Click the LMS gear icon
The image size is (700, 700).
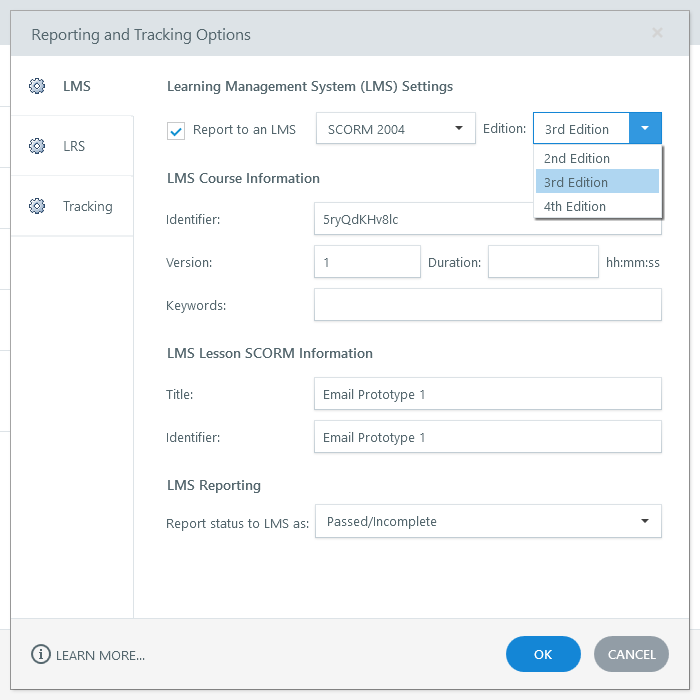[37, 86]
